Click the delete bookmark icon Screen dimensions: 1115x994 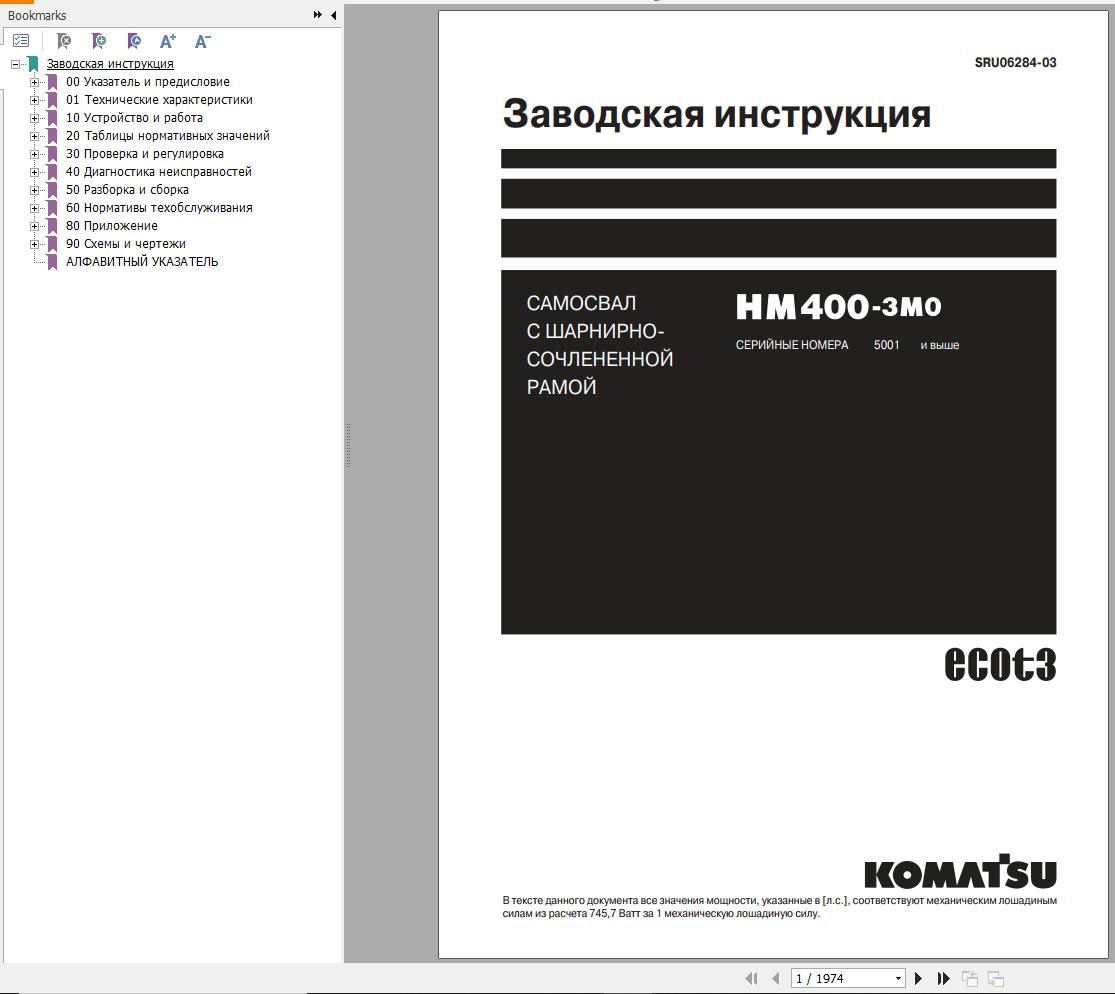pyautogui.click(x=64, y=41)
